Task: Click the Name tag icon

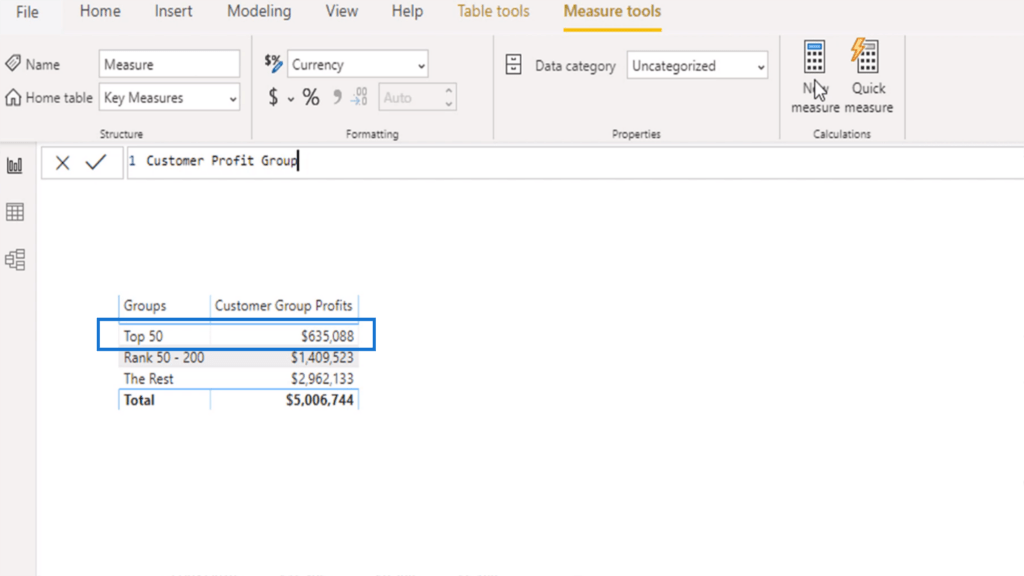Action: pyautogui.click(x=12, y=63)
